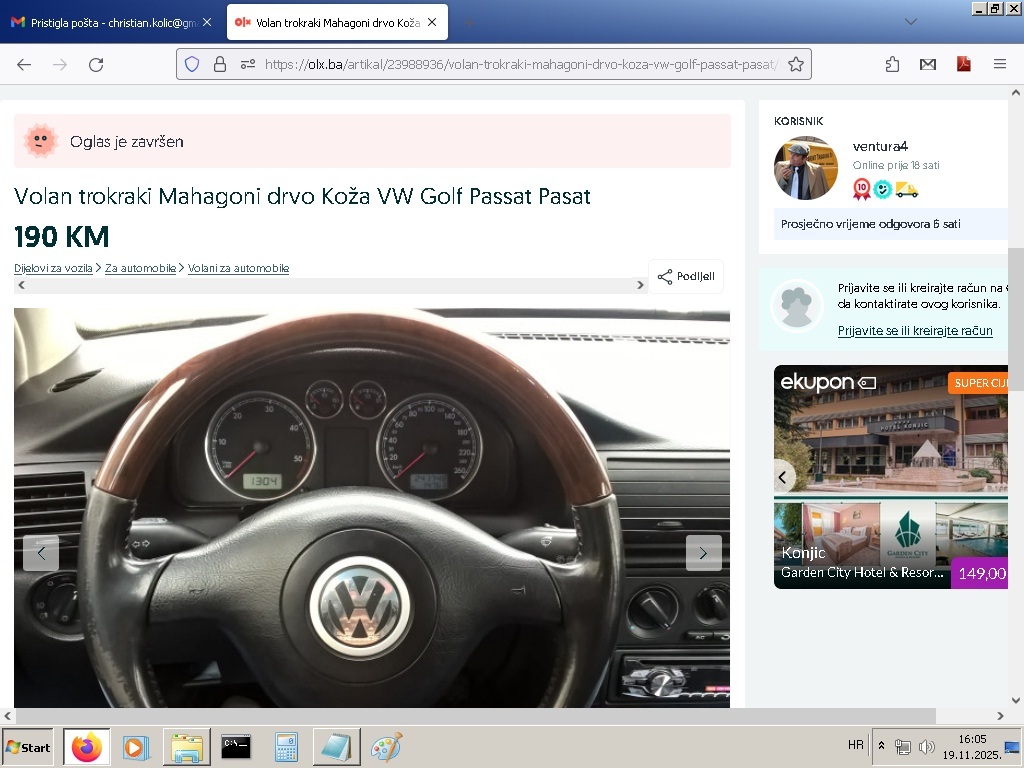The width and height of the screenshot is (1024, 768).
Task: Click the 149,00 price tag
Action: [980, 573]
